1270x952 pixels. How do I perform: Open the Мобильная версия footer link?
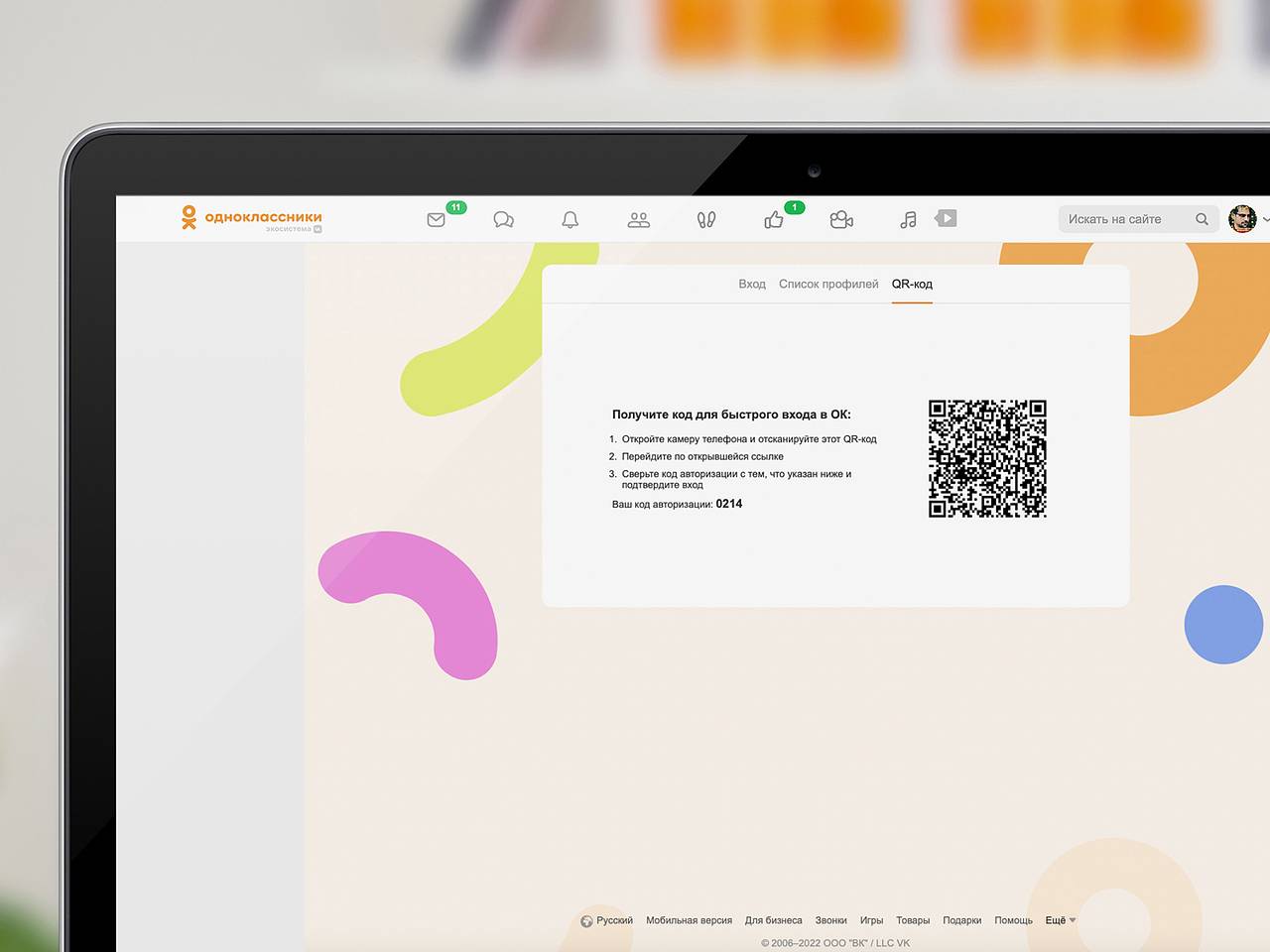[689, 920]
